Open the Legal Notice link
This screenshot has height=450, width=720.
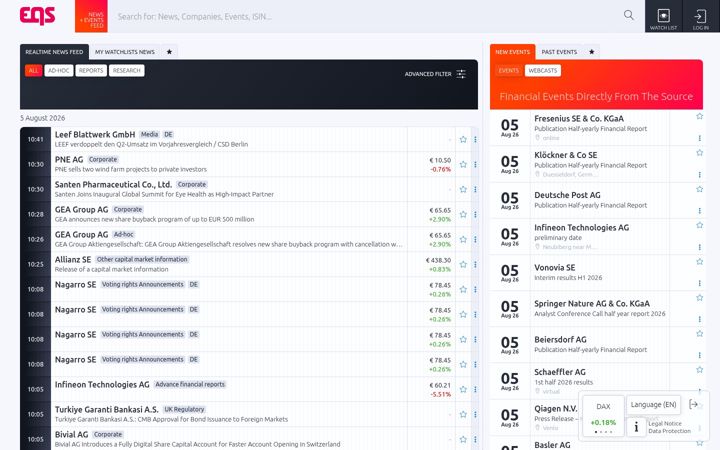coord(665,423)
